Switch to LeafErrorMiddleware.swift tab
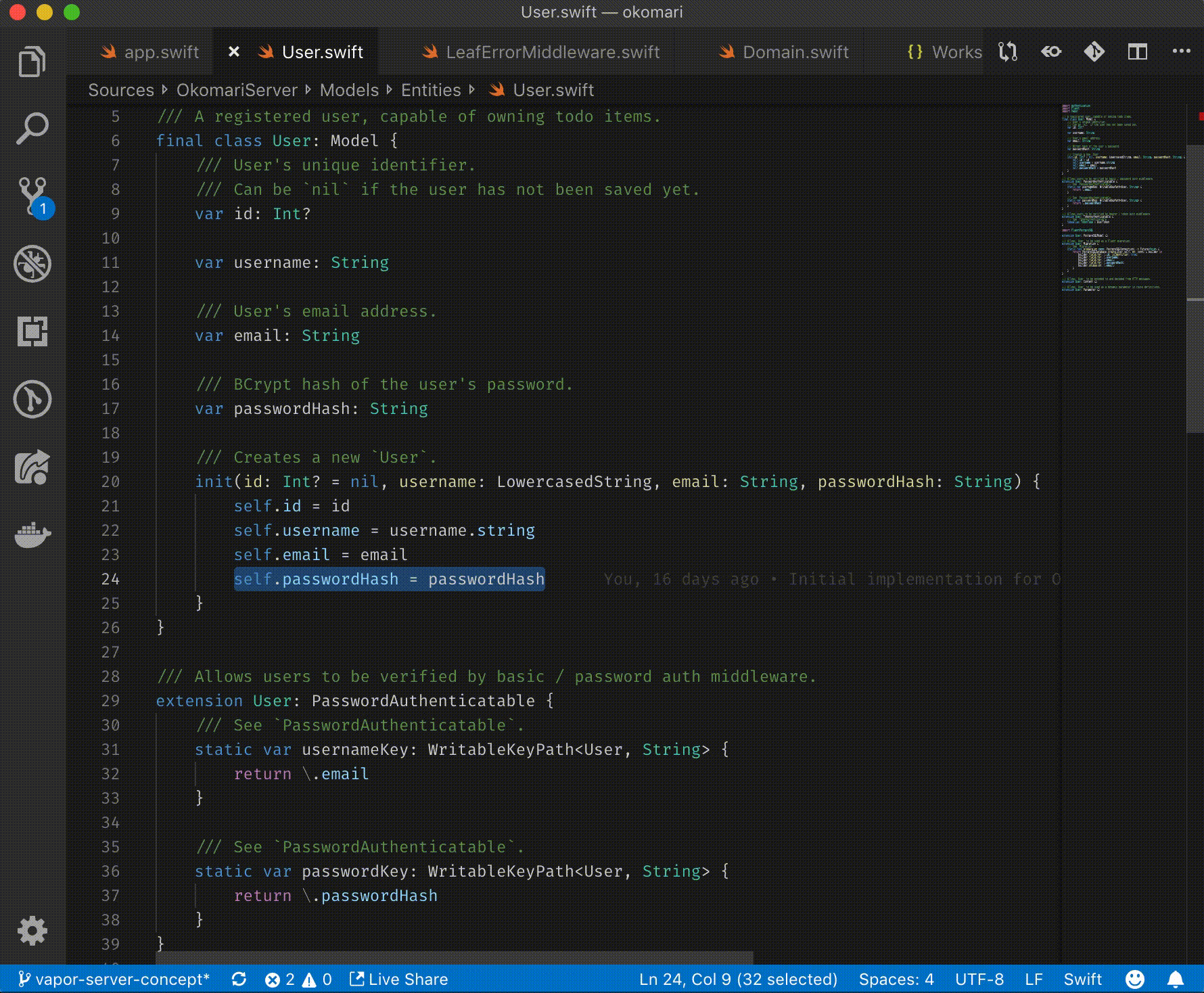Viewport: 1204px width, 993px height. pos(540,52)
